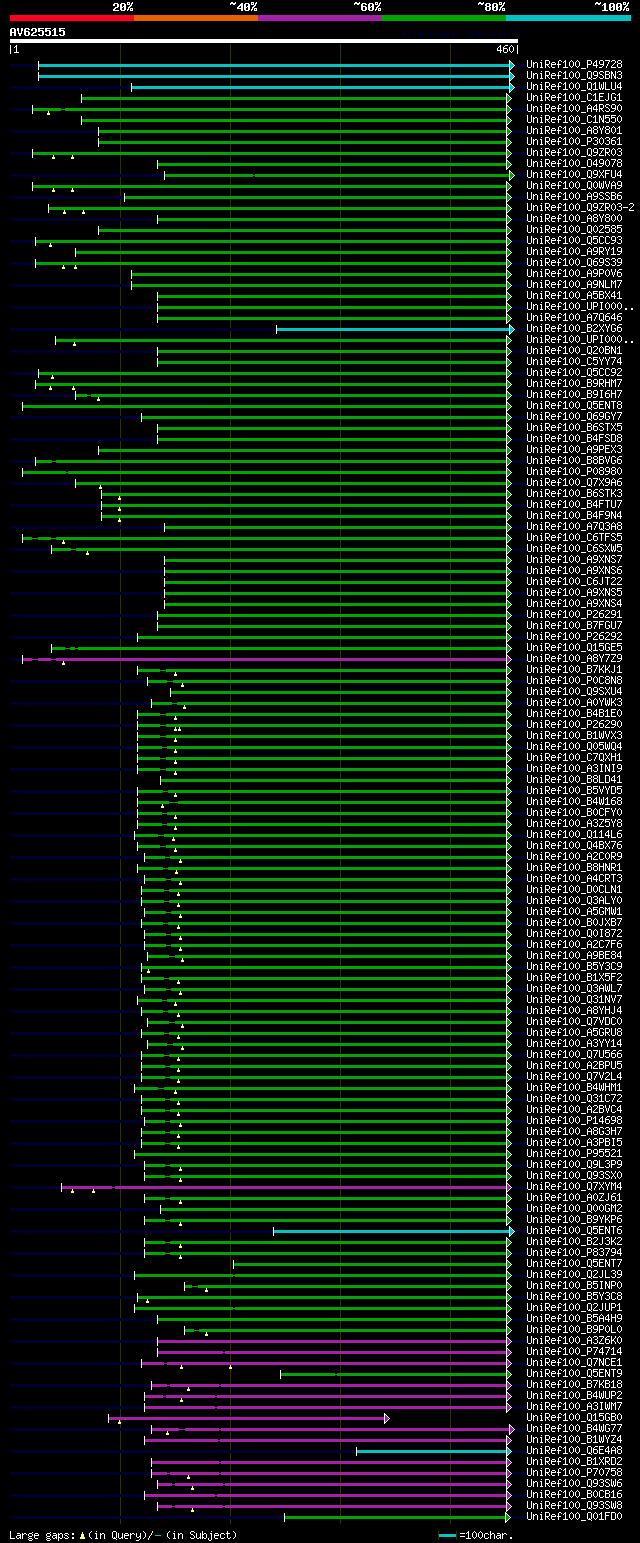Viewport: 640px width, 1543px height.
Task: Click subject label UniRef100_A9XNS7
Action: point(574,559)
